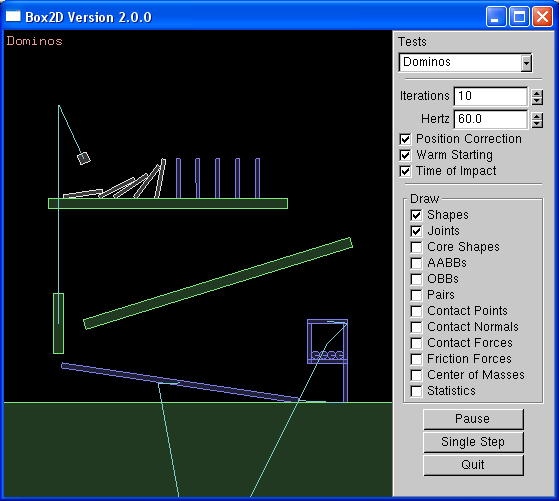Pause the simulation

click(x=473, y=419)
